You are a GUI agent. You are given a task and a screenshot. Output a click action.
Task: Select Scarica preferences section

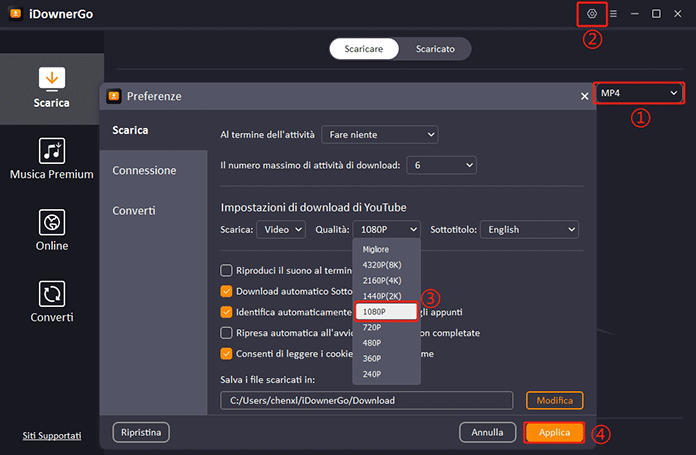[x=154, y=130]
